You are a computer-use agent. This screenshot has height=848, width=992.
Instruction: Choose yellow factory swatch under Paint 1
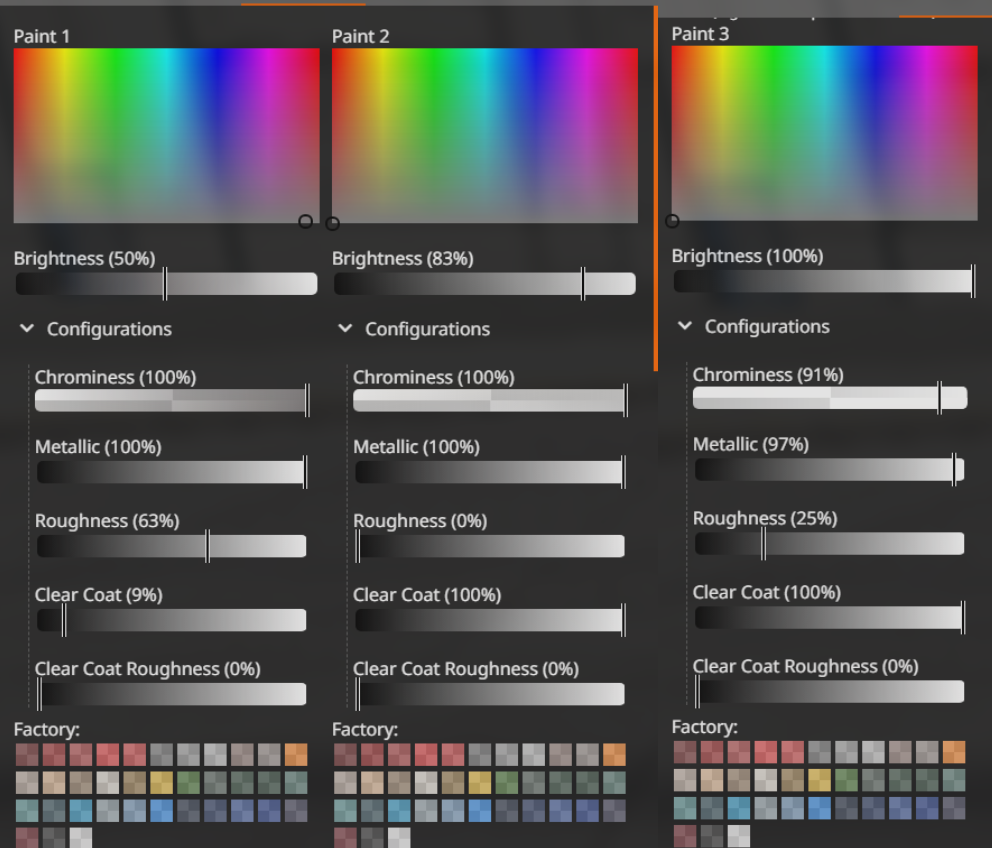click(x=161, y=783)
